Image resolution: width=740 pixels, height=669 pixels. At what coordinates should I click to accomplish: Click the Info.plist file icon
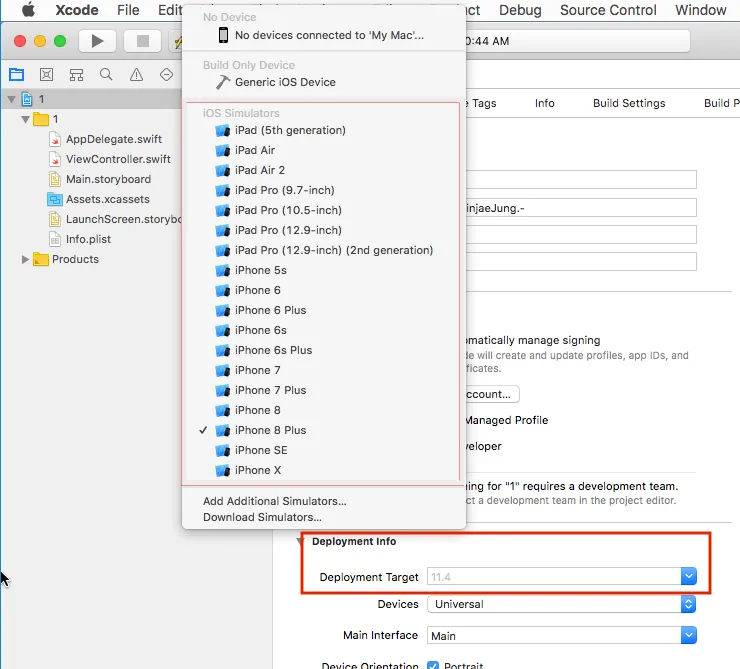point(55,239)
